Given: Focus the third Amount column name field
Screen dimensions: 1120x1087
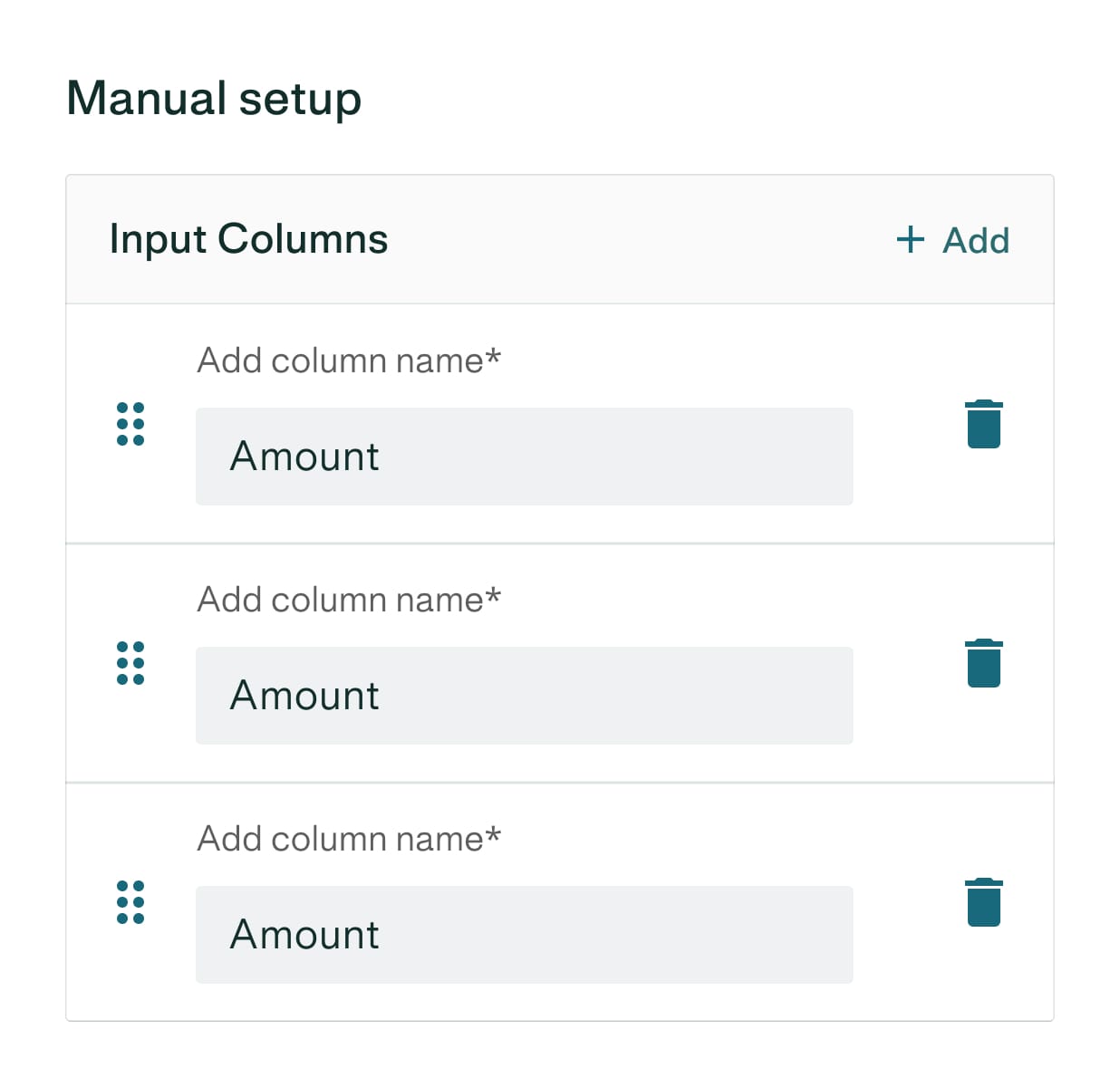Looking at the screenshot, I should (524, 935).
